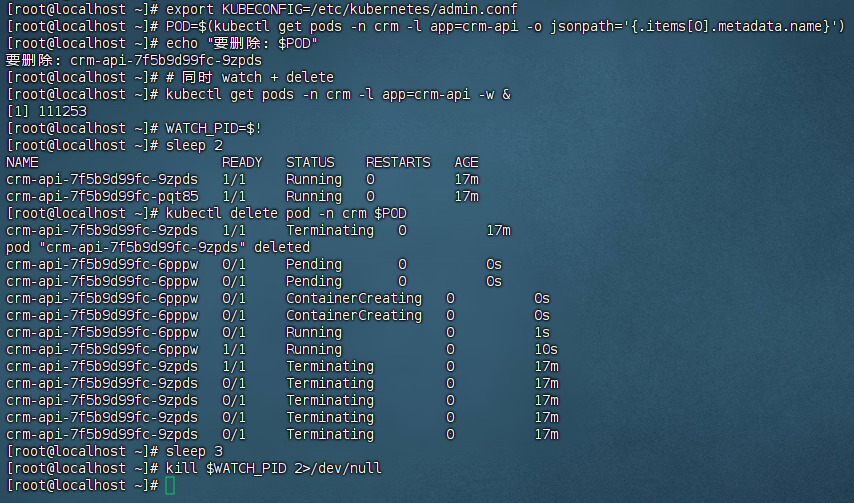854x503 pixels.
Task: Click the sleep 2 command
Action: coord(194,145)
